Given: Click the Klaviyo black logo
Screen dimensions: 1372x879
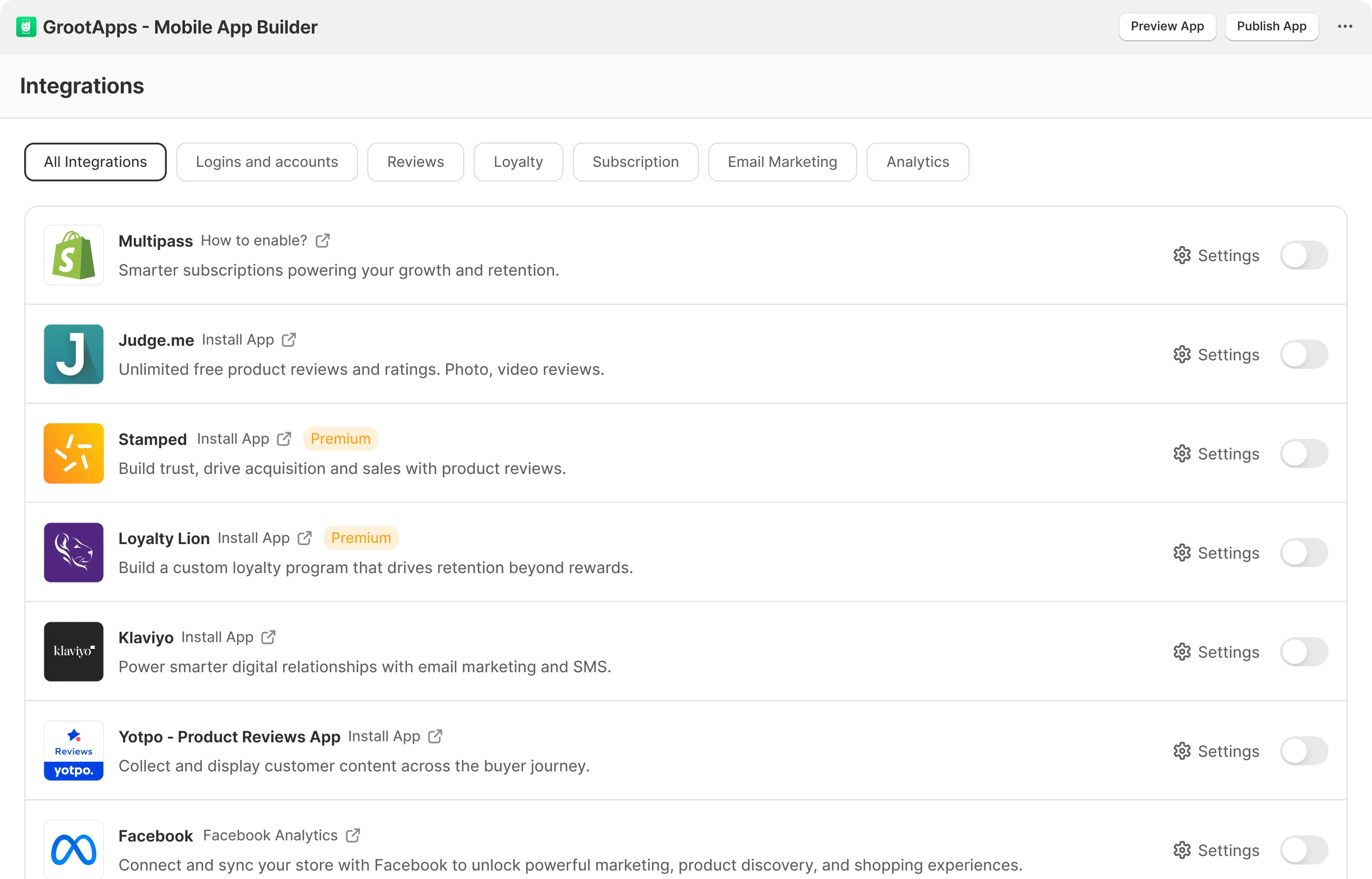Looking at the screenshot, I should coord(74,651).
